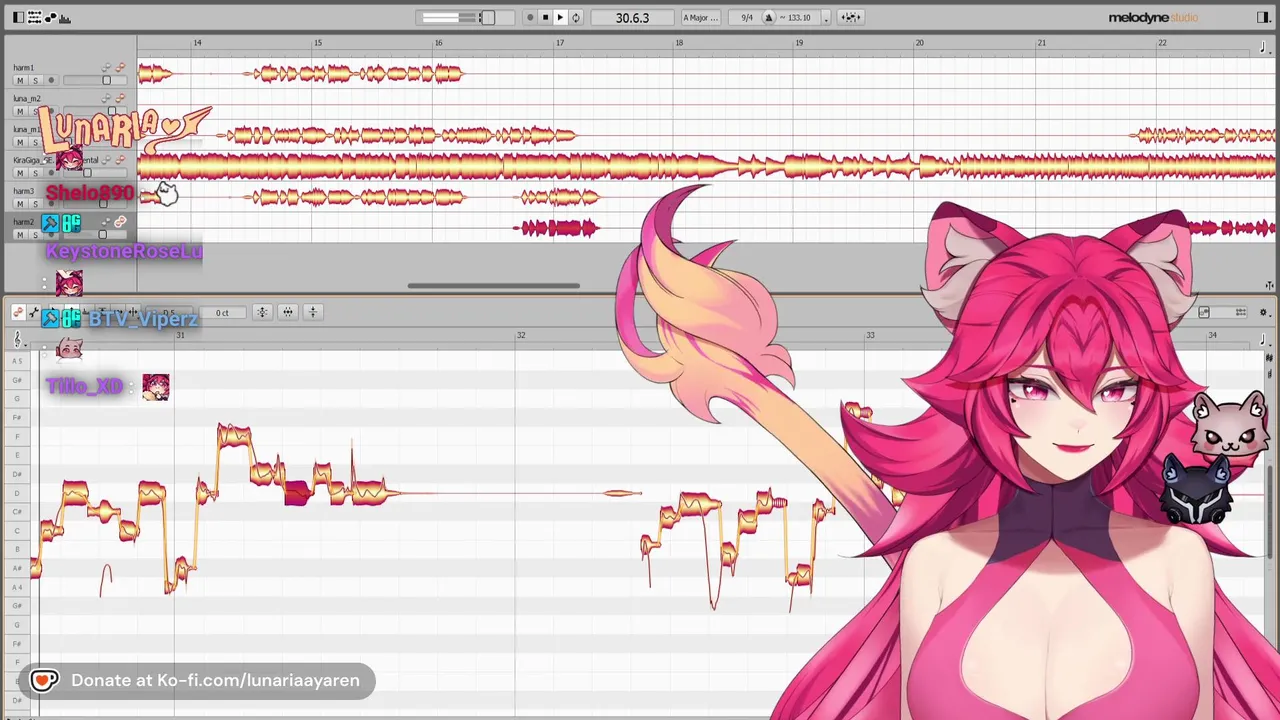Viewport: 1280px width, 720px height.
Task: Select the harm1 track name
Action: tap(24, 67)
